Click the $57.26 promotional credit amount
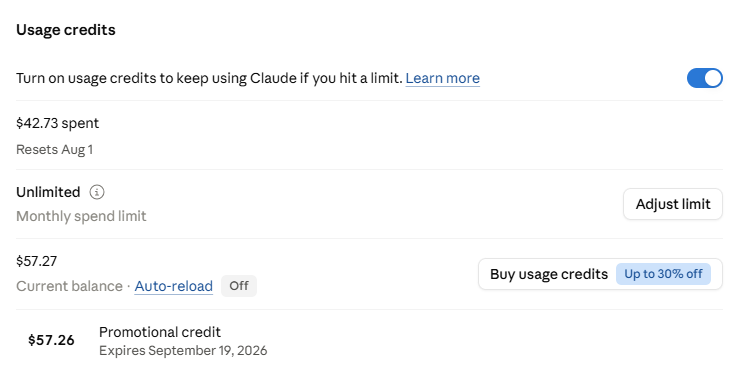This screenshot has width=742, height=385. pos(51,340)
